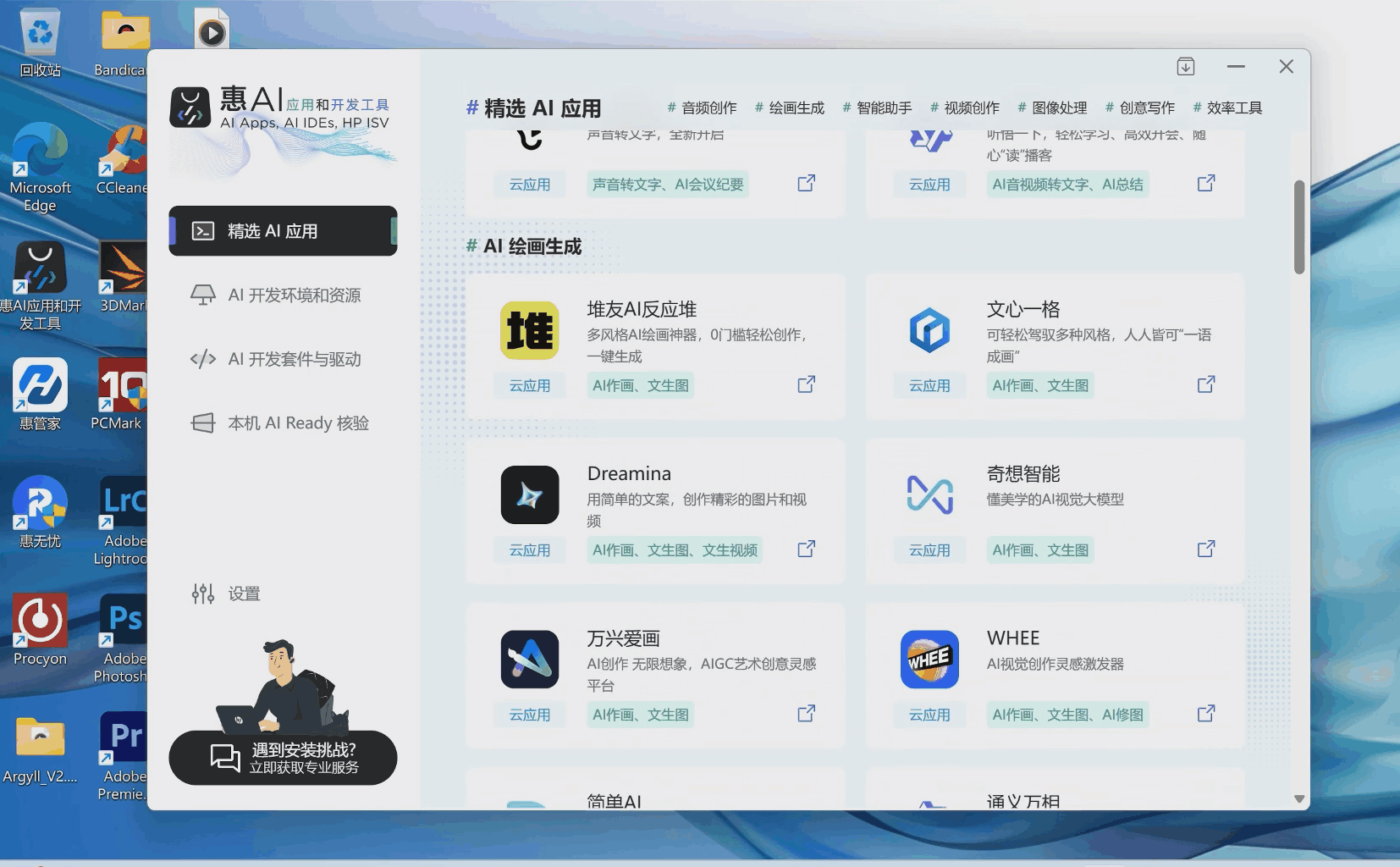Viewport: 1400px width, 867px height.
Task: Click the 云应用 tag on Dreamina card
Action: coord(530,549)
